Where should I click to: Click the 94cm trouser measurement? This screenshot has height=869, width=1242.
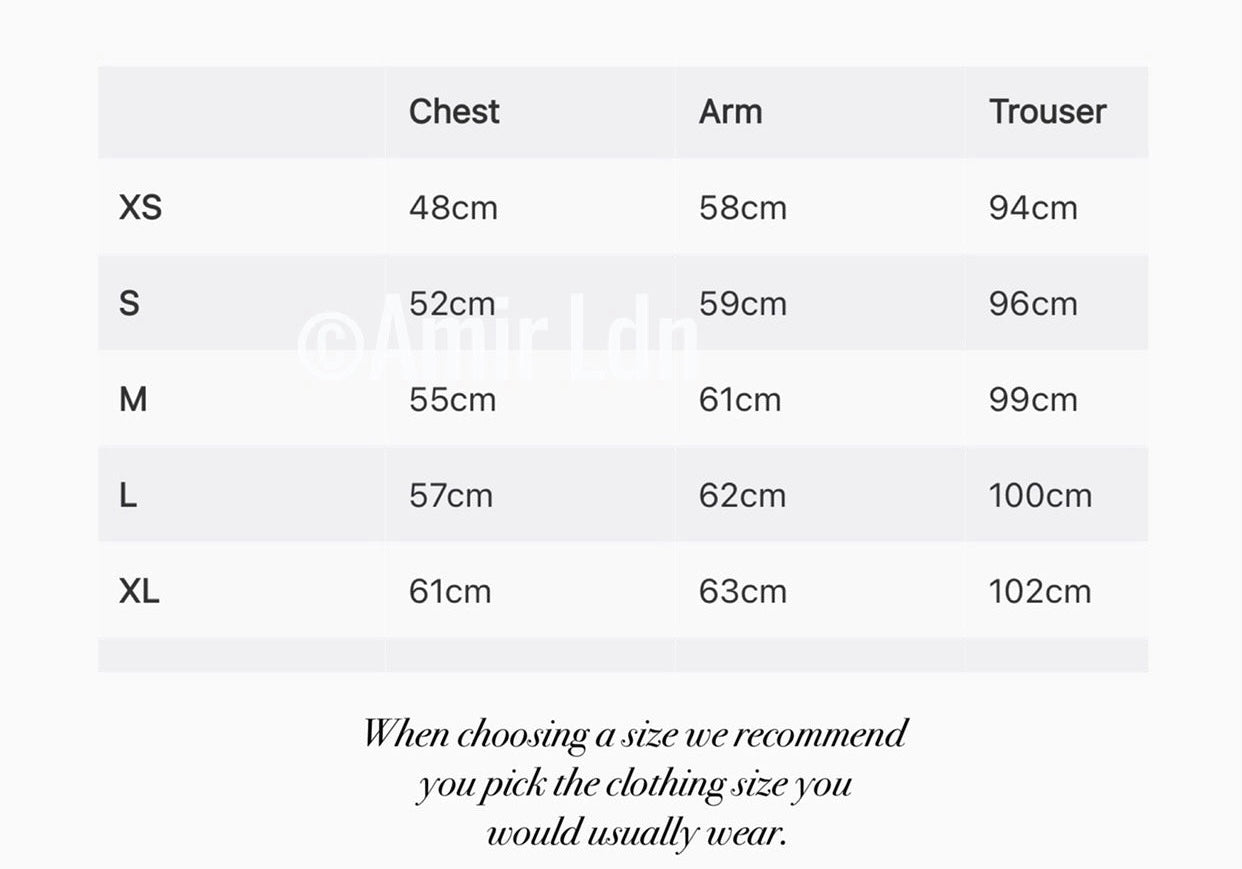click(x=1033, y=207)
